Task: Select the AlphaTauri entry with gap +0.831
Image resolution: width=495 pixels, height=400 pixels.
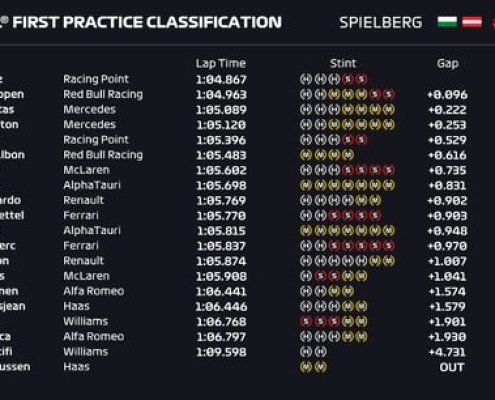Action: click(x=92, y=185)
